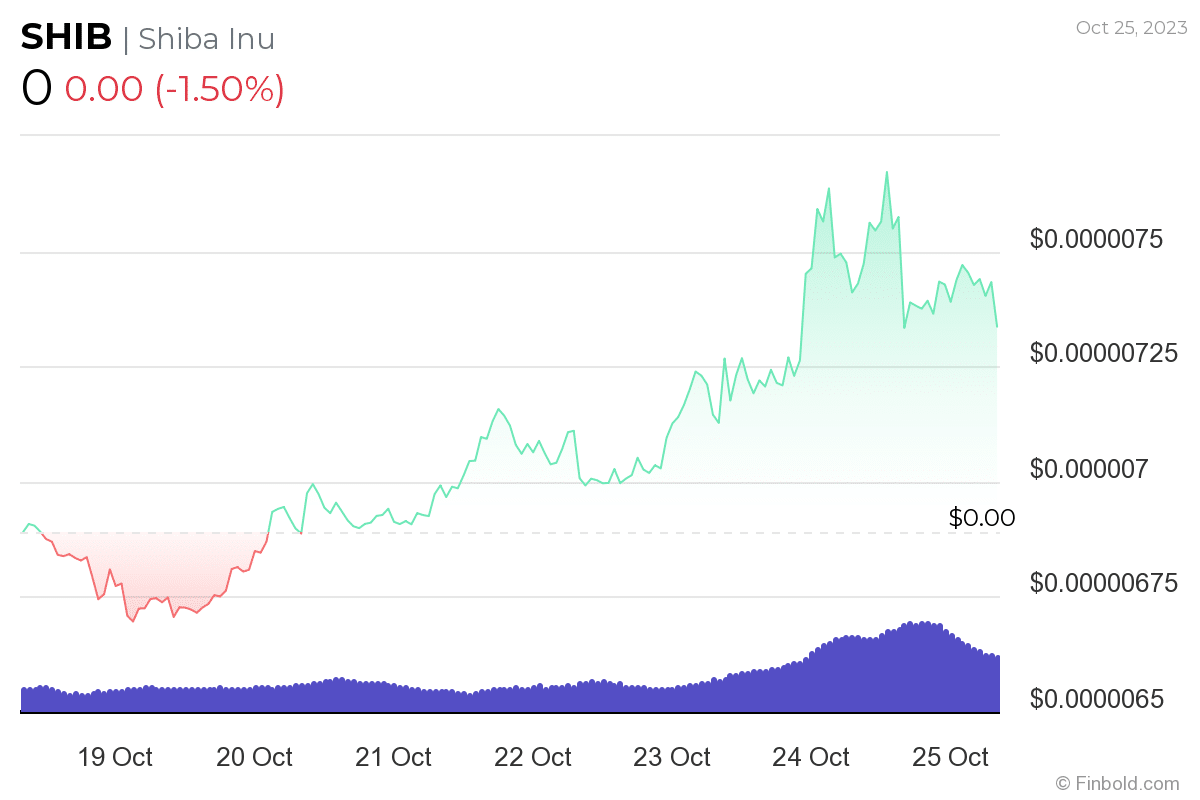
Task: Click the $0.0000065 price axis label
Action: [x=1096, y=698]
